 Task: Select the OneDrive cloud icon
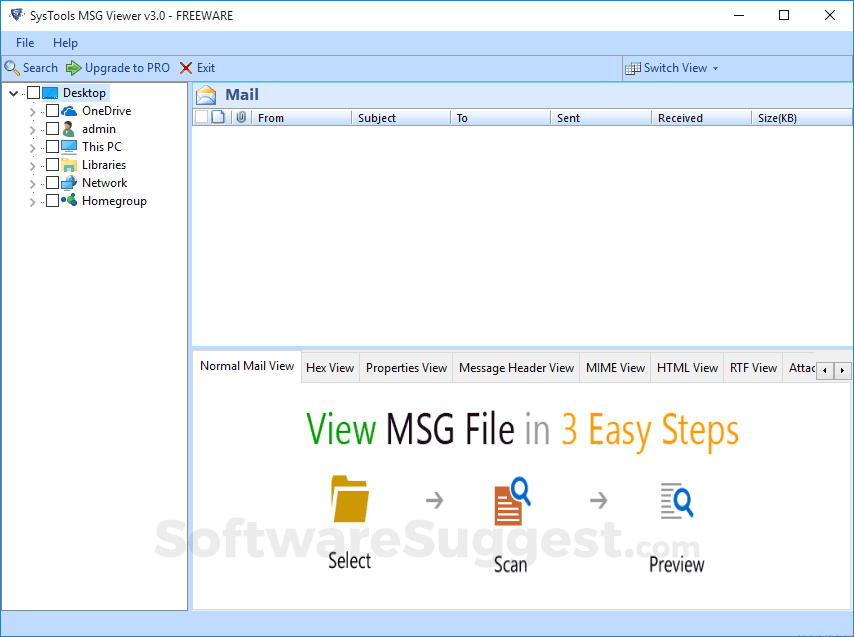[70, 110]
